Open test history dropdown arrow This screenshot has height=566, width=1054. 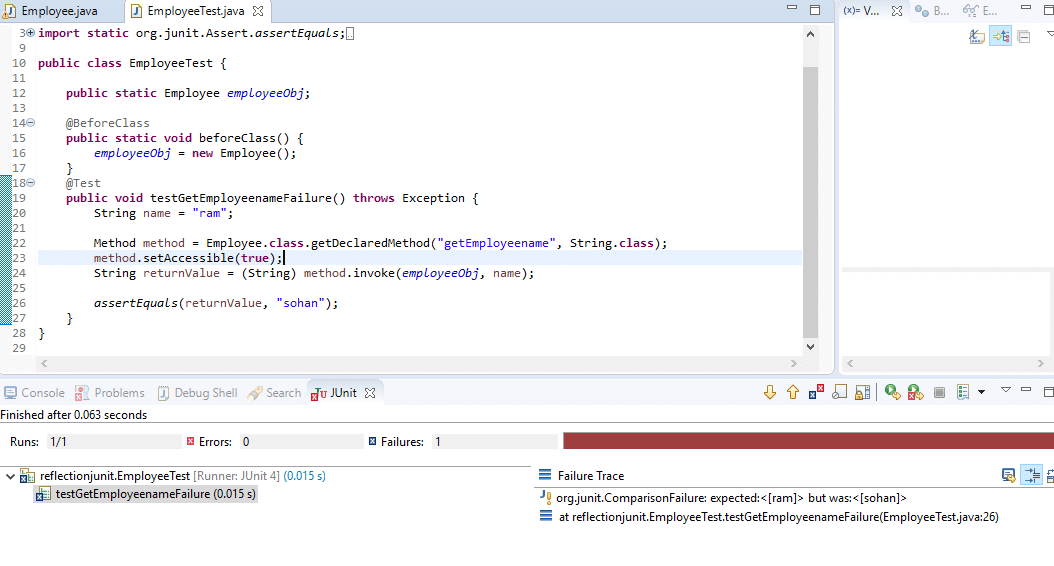click(981, 393)
